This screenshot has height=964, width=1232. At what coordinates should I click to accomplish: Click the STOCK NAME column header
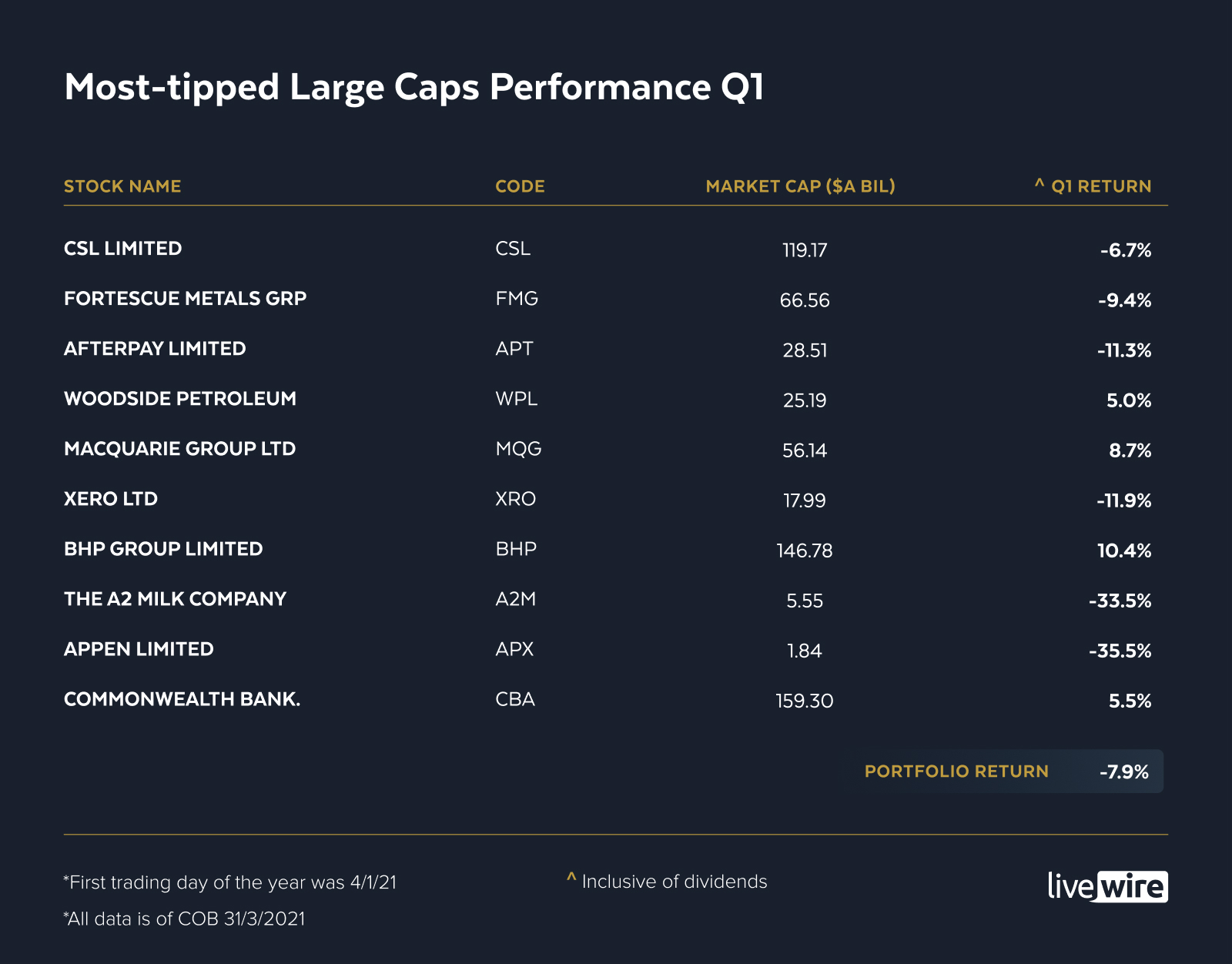[x=122, y=186]
